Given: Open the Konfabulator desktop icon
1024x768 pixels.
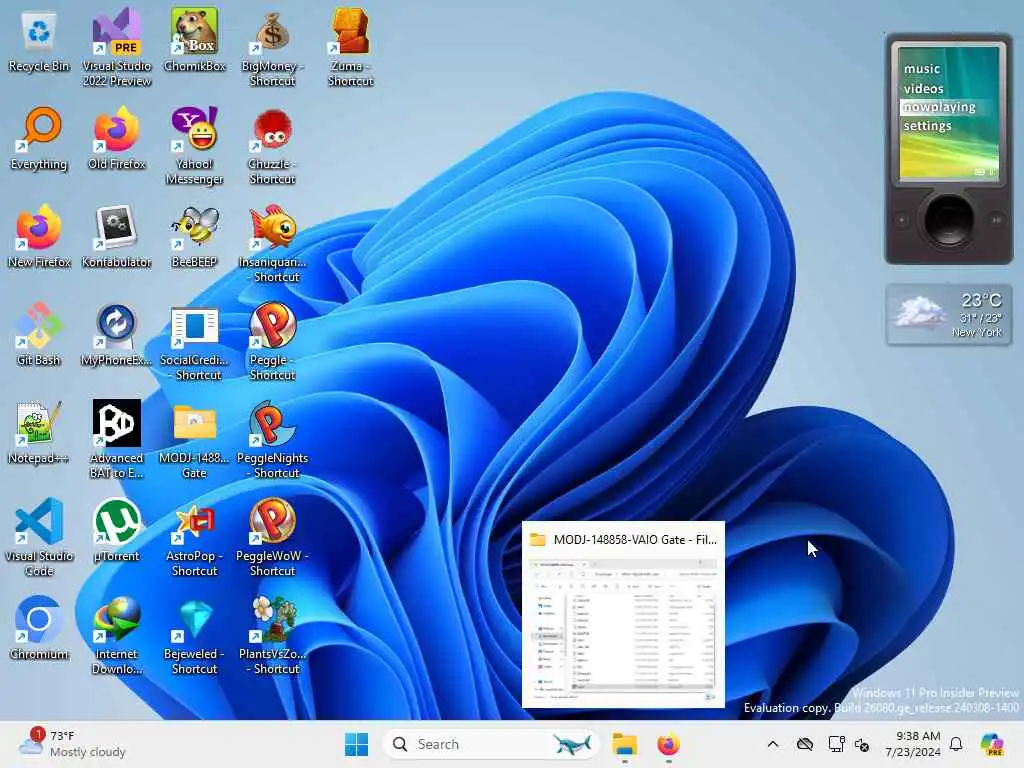Looking at the screenshot, I should [116, 237].
